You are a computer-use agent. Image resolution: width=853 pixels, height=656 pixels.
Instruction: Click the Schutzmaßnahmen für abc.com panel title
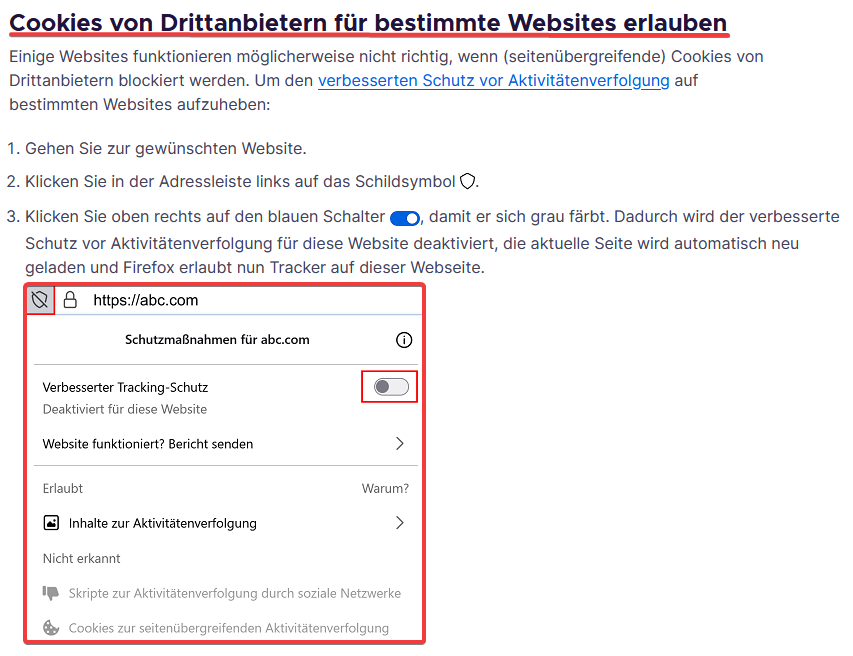[x=217, y=340]
